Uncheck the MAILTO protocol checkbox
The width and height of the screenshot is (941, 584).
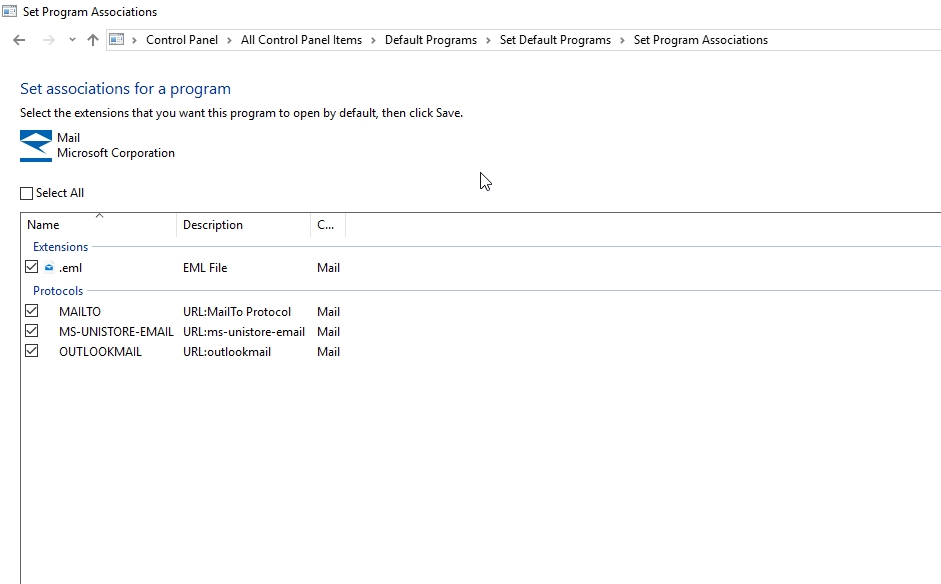point(32,311)
